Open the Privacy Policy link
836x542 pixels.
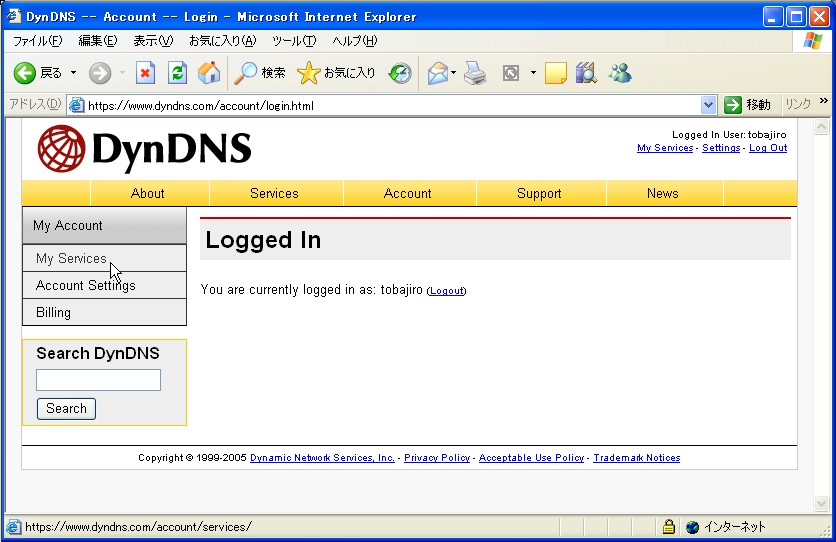437,458
